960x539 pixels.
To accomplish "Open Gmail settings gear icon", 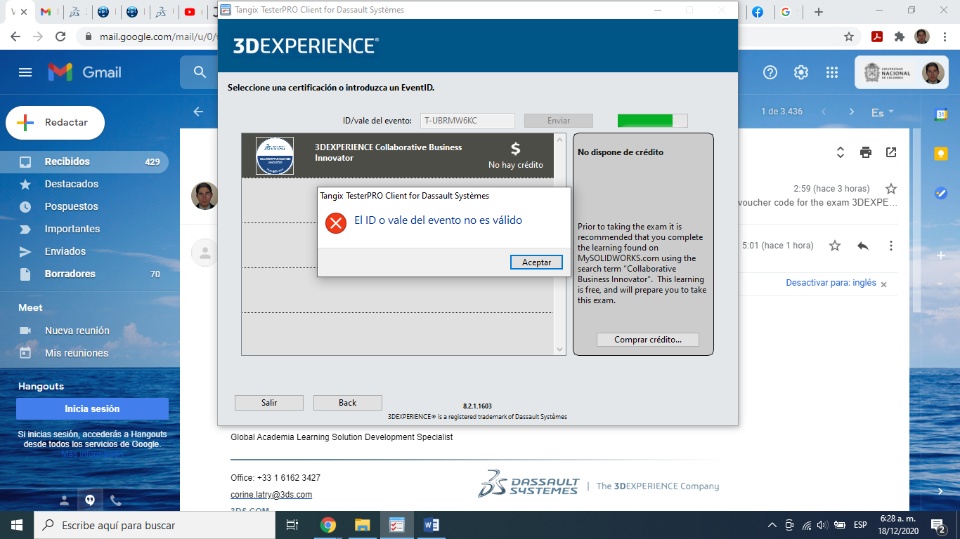I will [801, 72].
